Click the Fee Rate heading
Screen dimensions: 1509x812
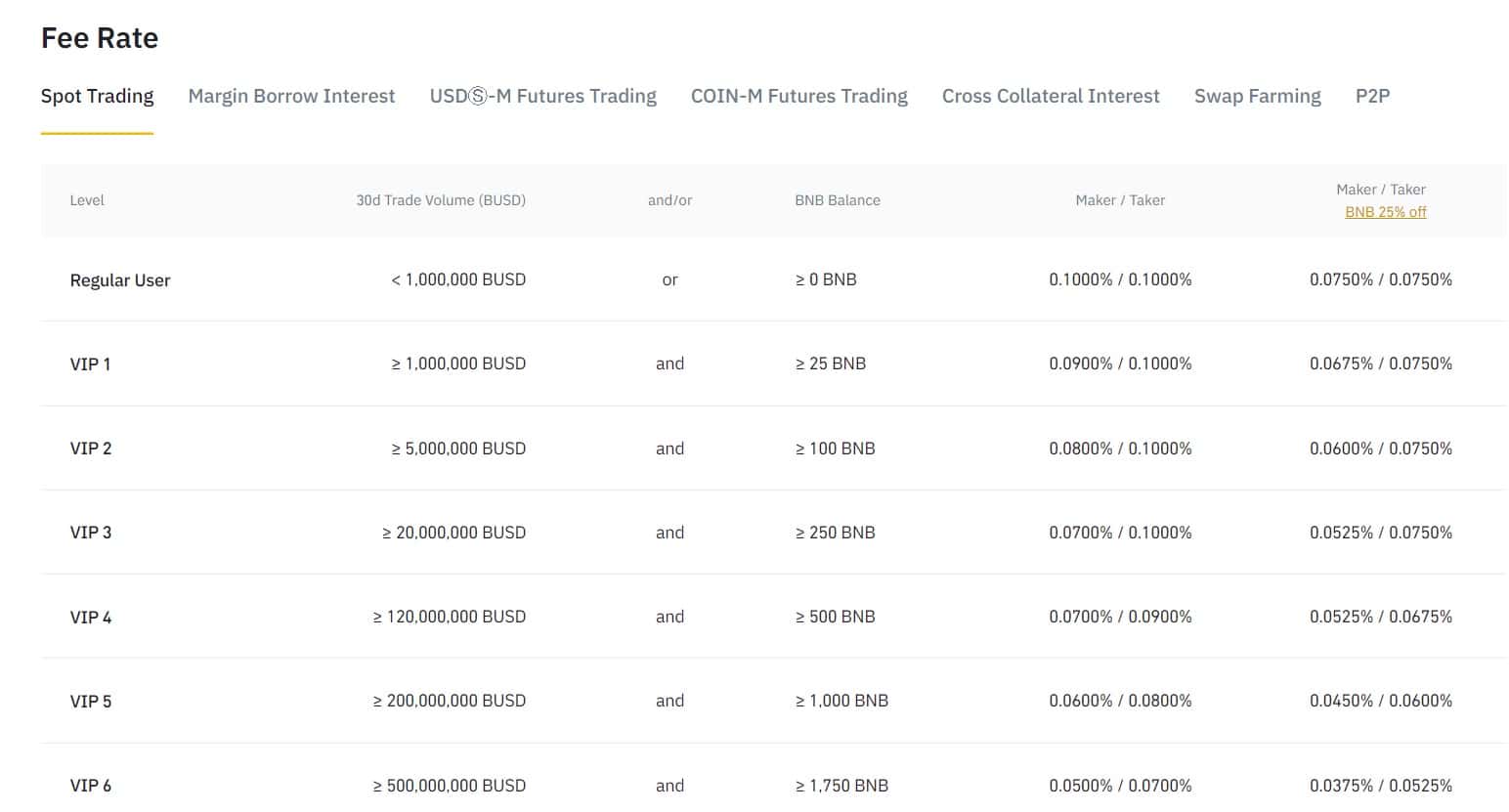click(100, 38)
